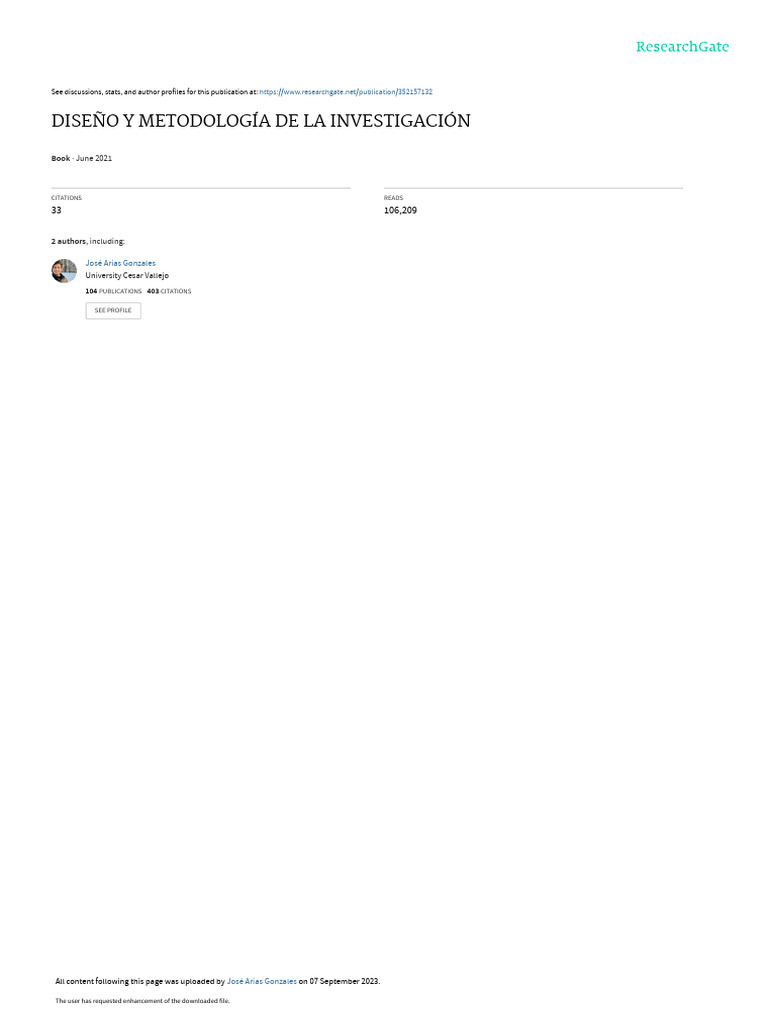The height and width of the screenshot is (1024, 768).
Task: Select the title DISEÑO Y METODOLOGÍA DE LA INVESTIGACIÓN
Action: pyautogui.click(x=261, y=121)
